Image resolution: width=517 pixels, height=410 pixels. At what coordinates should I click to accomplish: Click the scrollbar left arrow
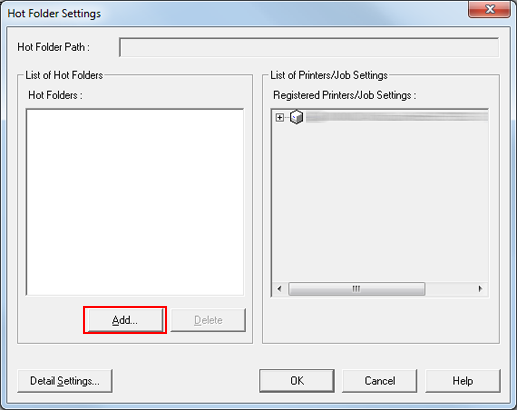click(280, 289)
